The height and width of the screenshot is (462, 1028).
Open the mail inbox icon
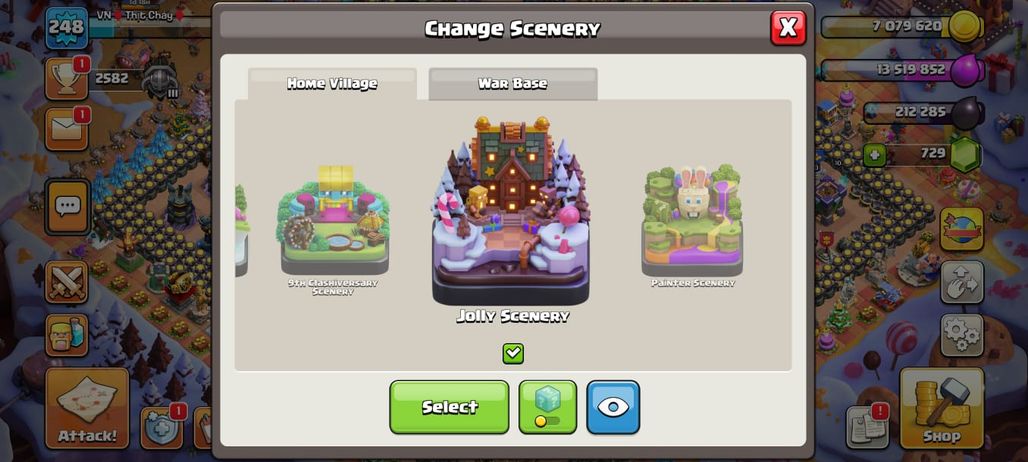click(x=66, y=129)
